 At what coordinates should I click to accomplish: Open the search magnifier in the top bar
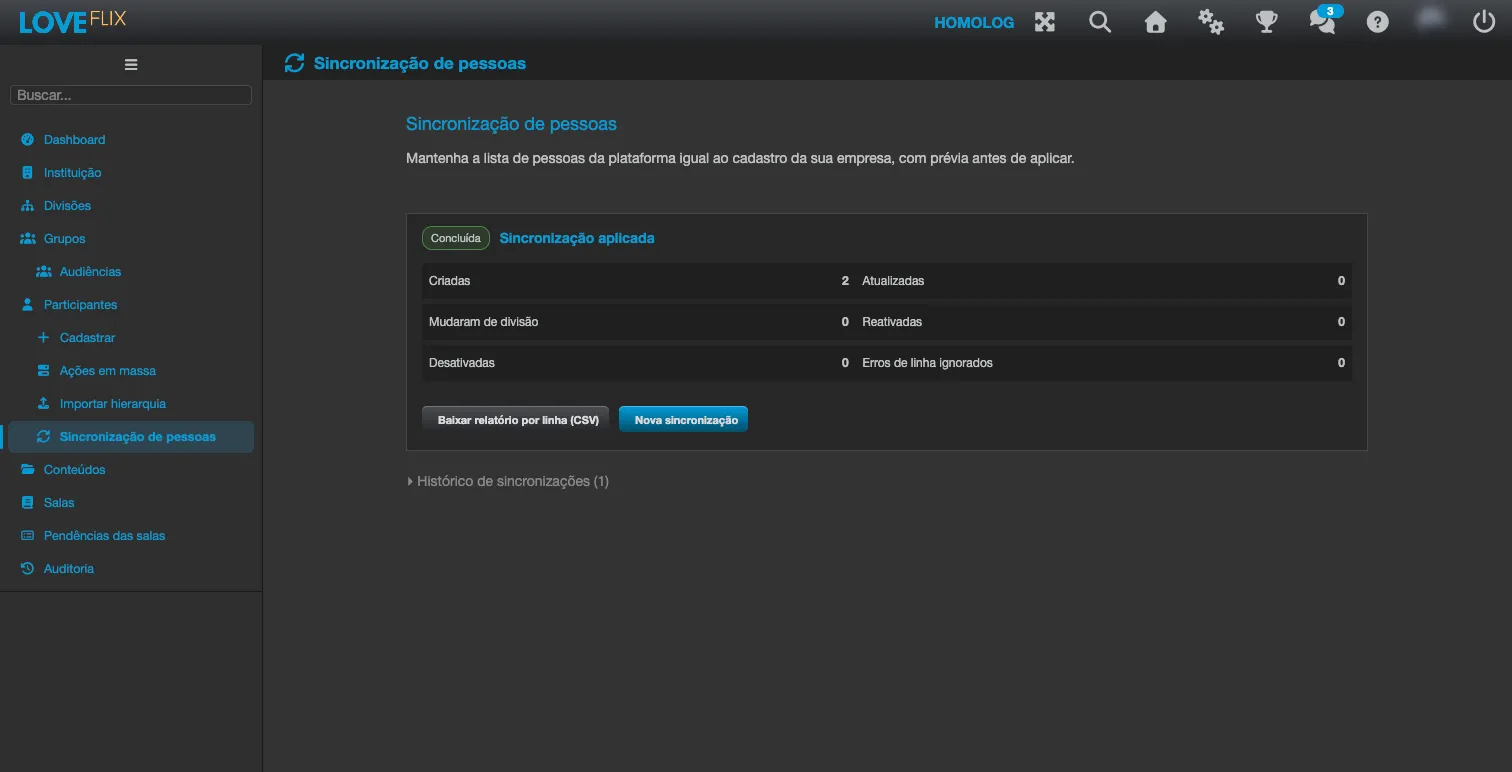[1100, 22]
